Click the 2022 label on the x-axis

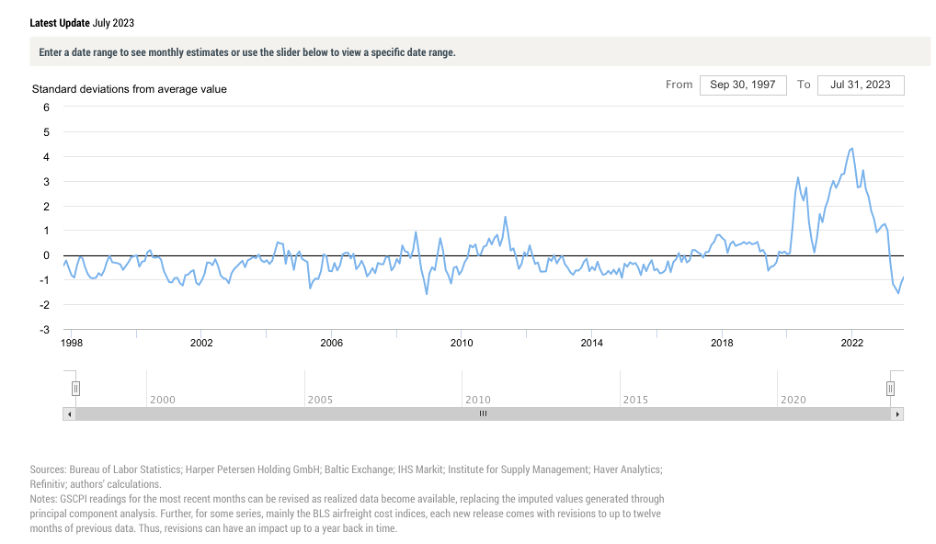(851, 343)
